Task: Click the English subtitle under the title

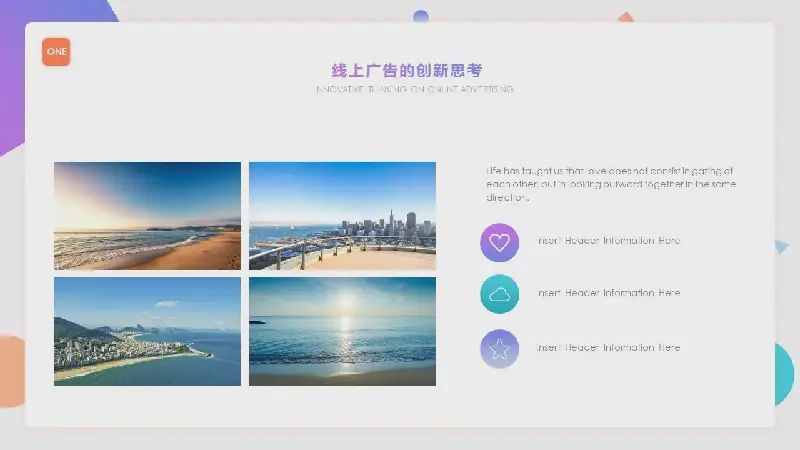Action: tap(415, 89)
